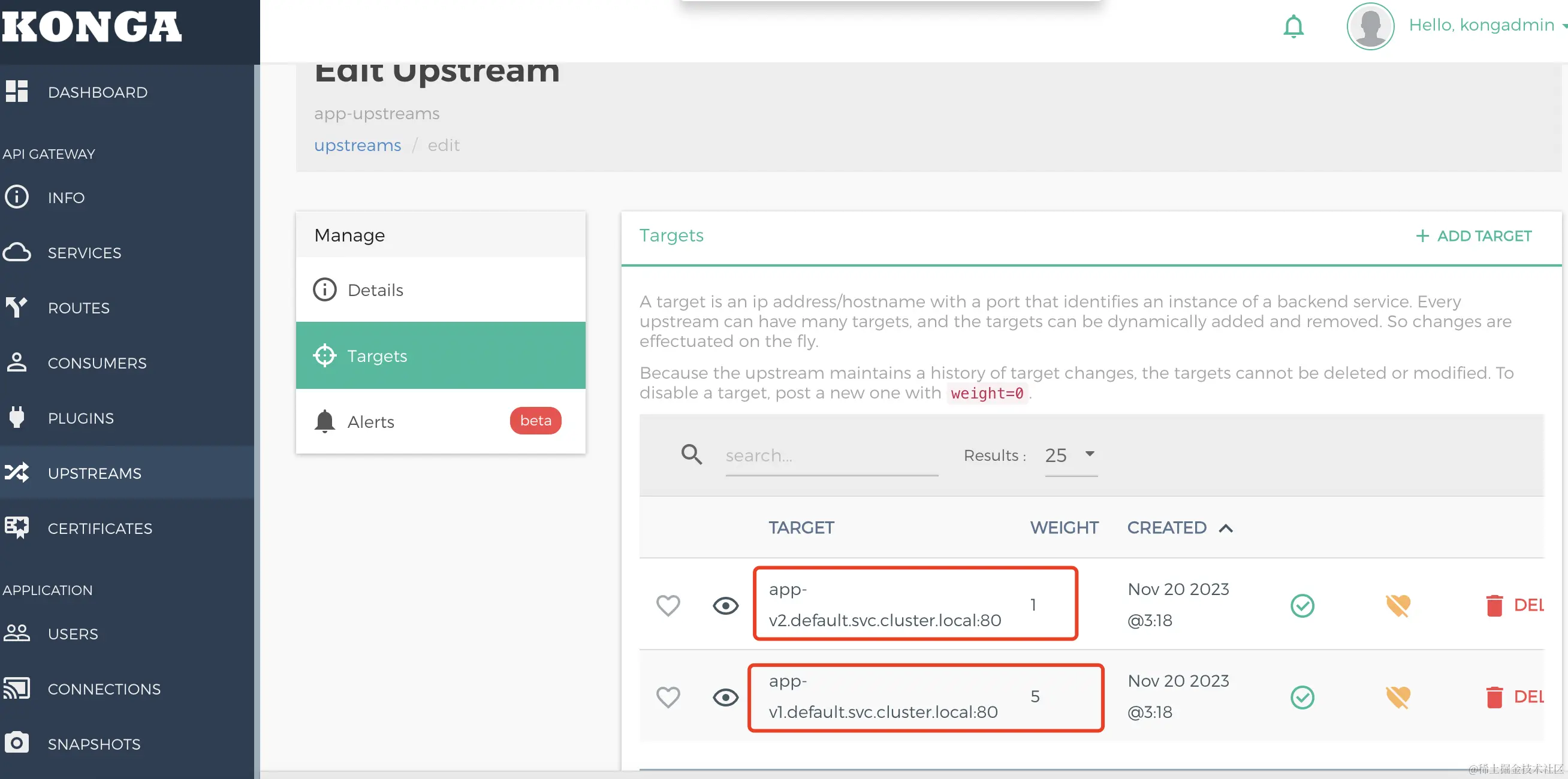
Task: Go to Plugins in sidebar
Action: (80, 418)
